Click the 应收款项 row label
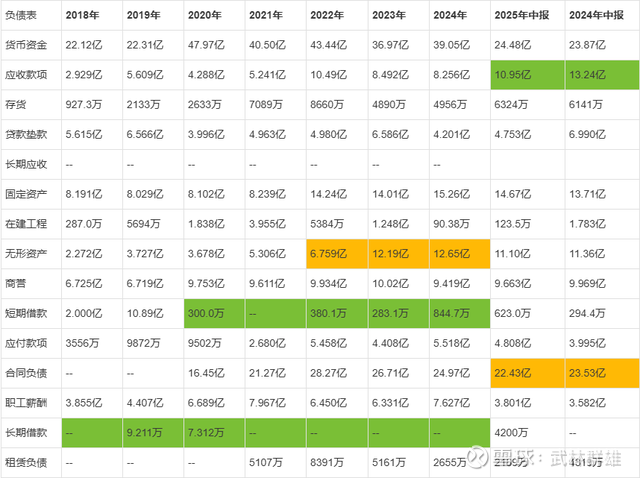Image resolution: width=640 pixels, height=478 pixels. [30, 75]
